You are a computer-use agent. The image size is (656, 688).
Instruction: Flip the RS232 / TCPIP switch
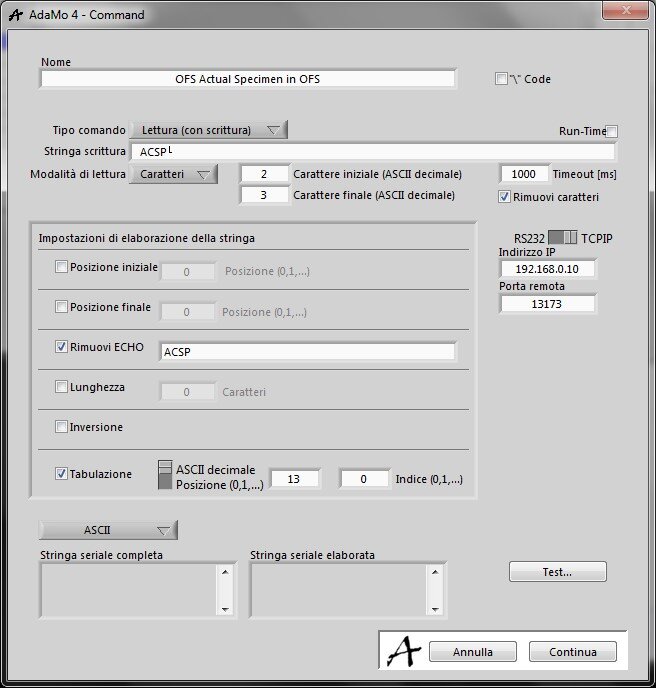pos(563,238)
